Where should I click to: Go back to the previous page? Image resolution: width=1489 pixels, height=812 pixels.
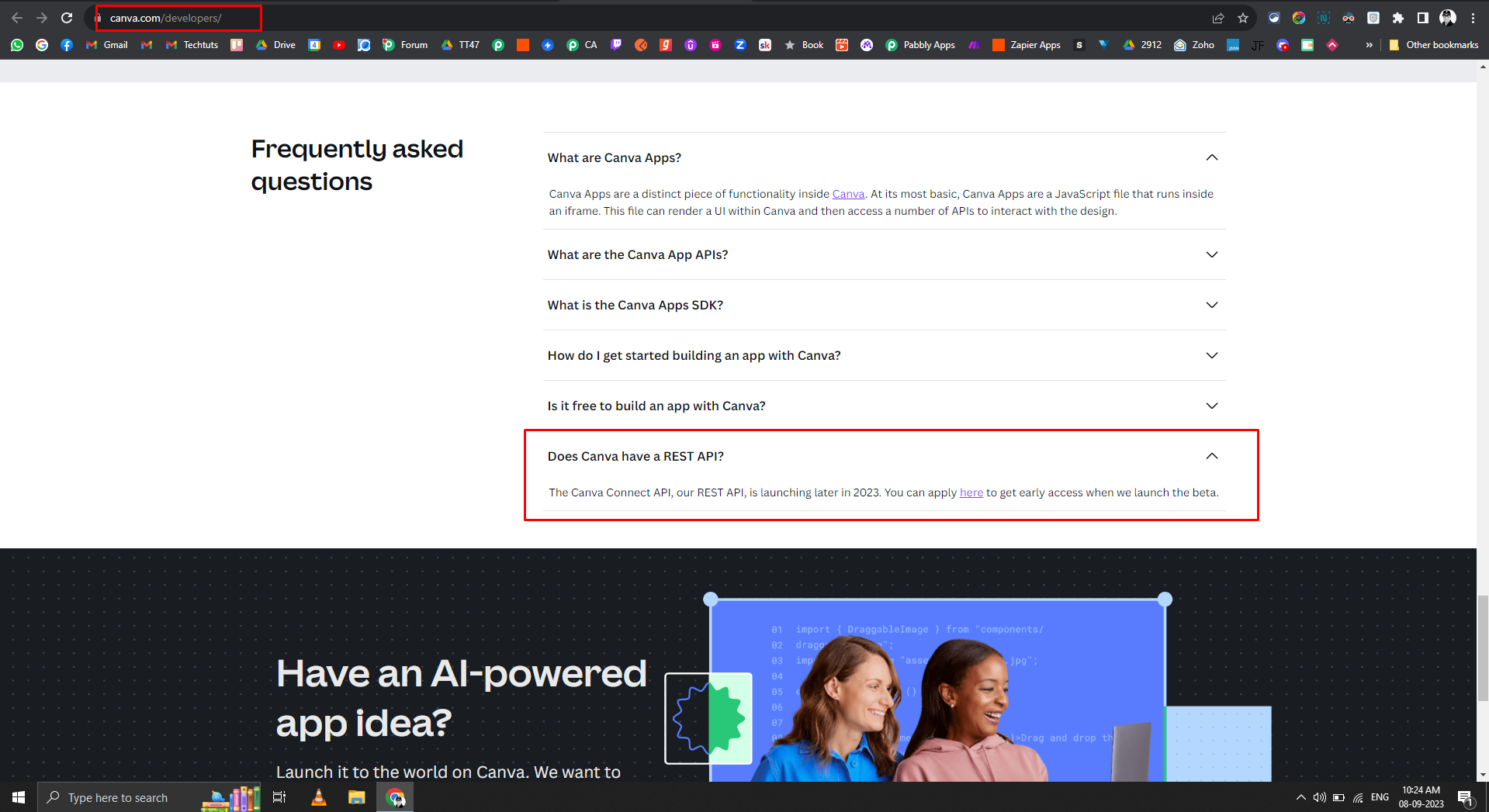click(17, 18)
